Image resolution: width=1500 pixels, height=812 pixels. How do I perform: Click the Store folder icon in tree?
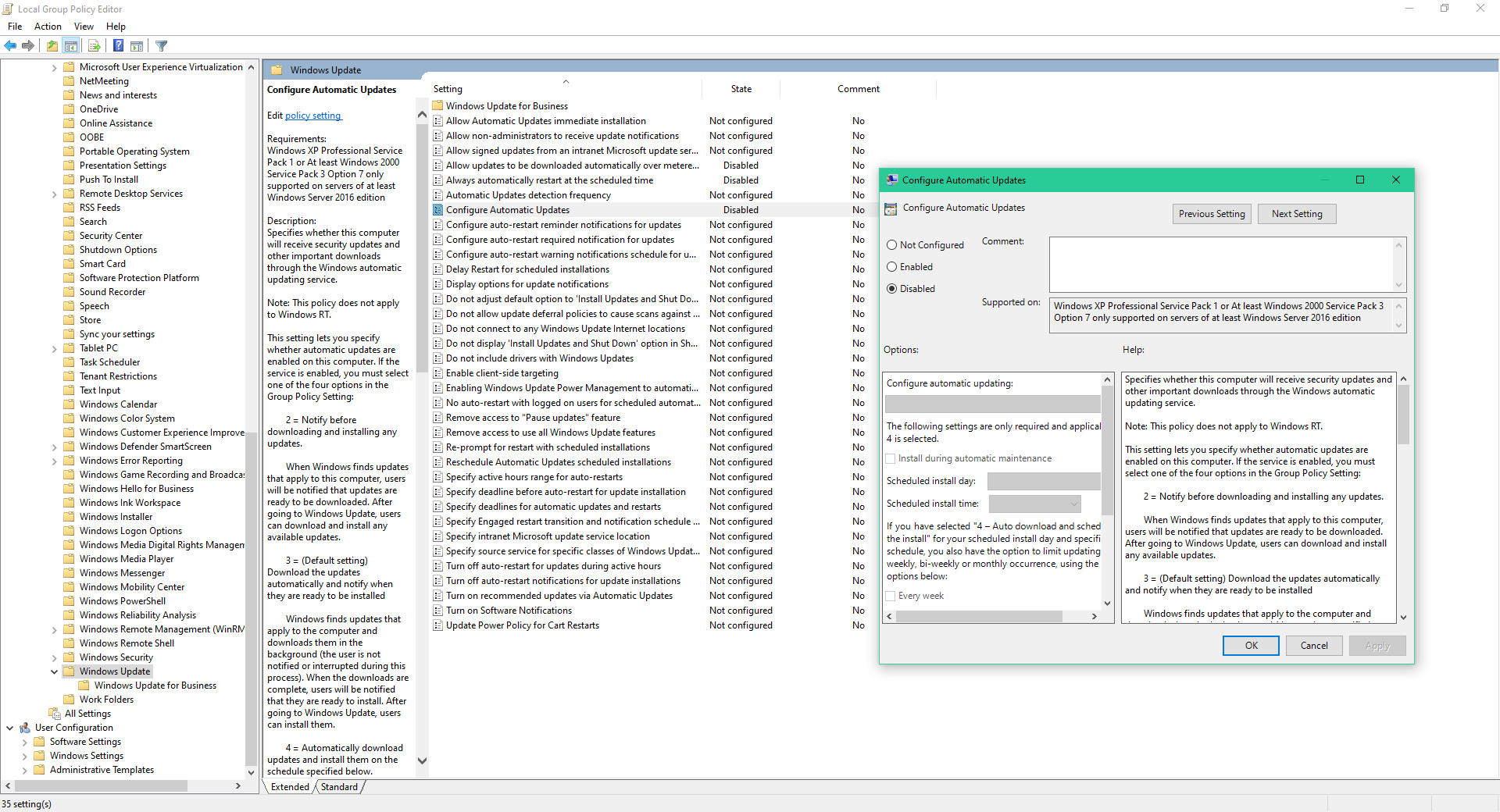coord(70,320)
